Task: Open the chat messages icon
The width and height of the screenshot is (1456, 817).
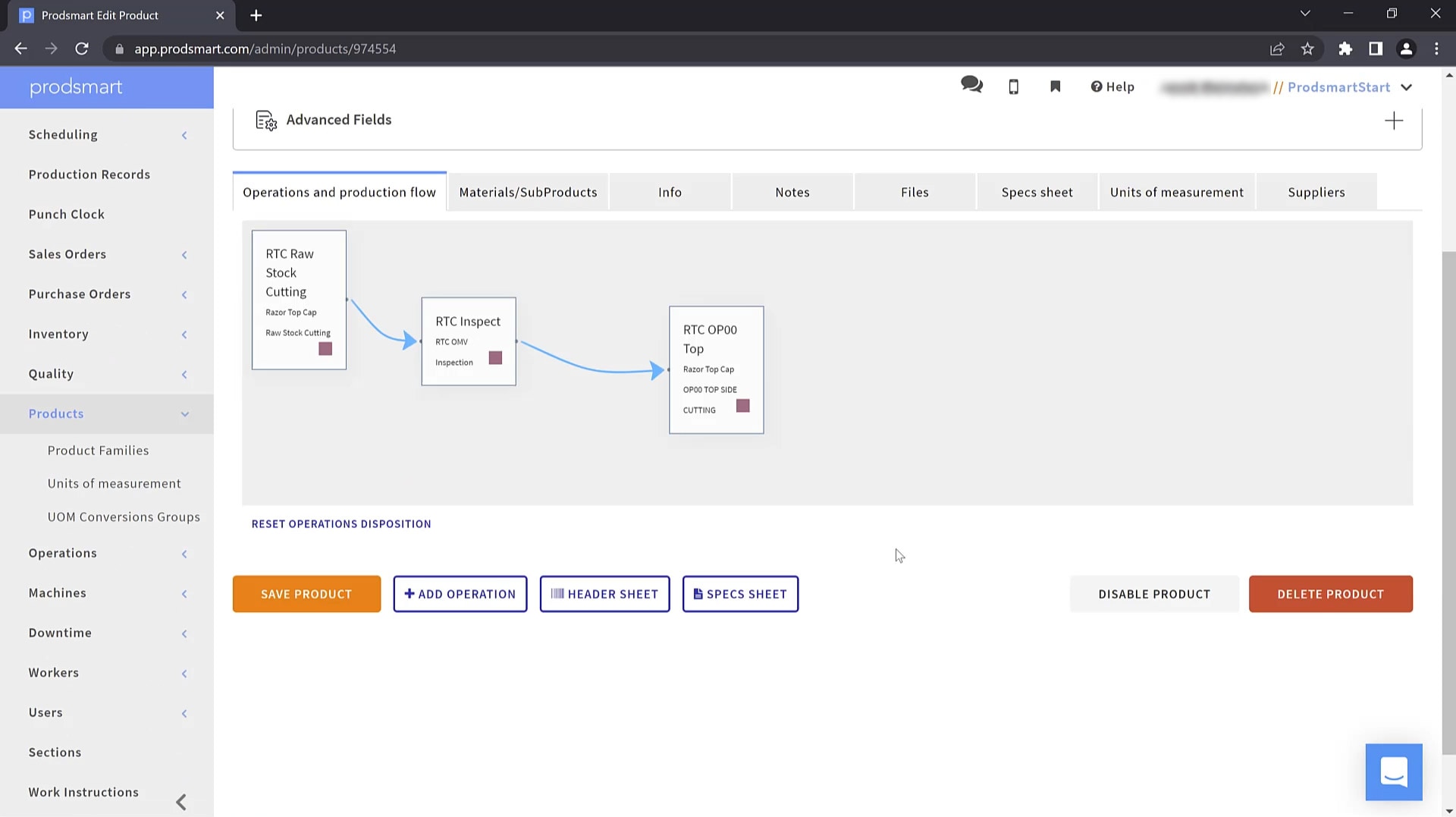Action: [971, 85]
